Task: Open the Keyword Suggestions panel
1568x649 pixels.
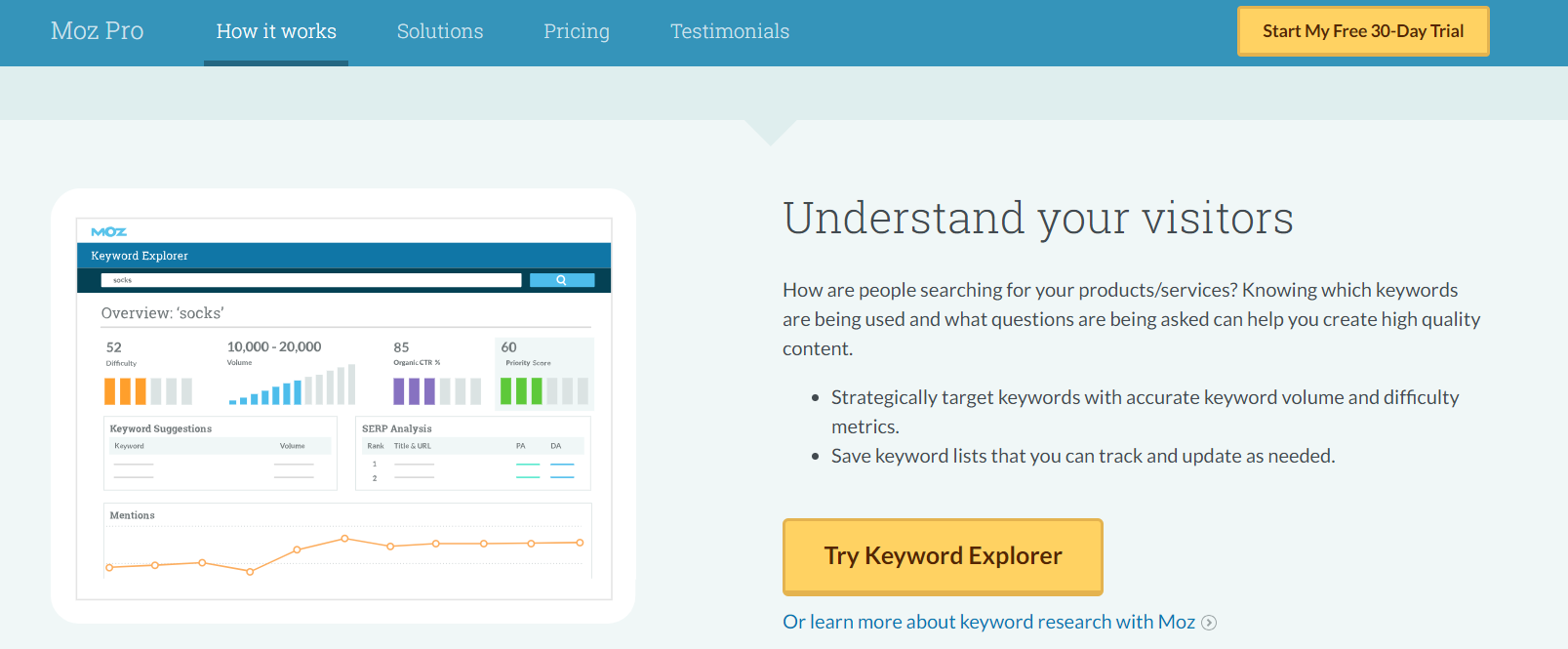Action: point(221,453)
